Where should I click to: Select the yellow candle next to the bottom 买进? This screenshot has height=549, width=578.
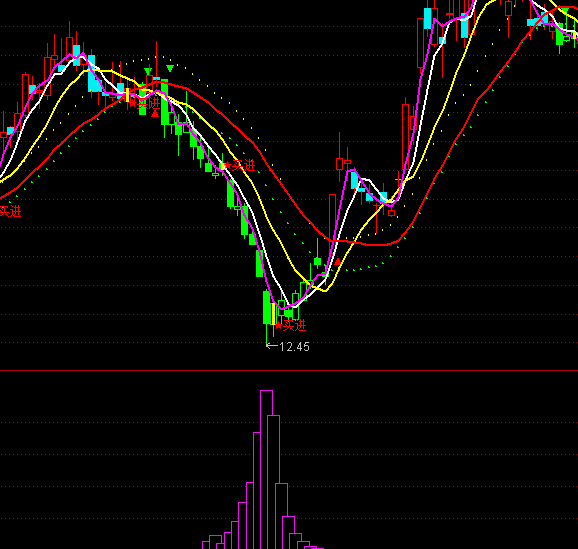tap(273, 314)
